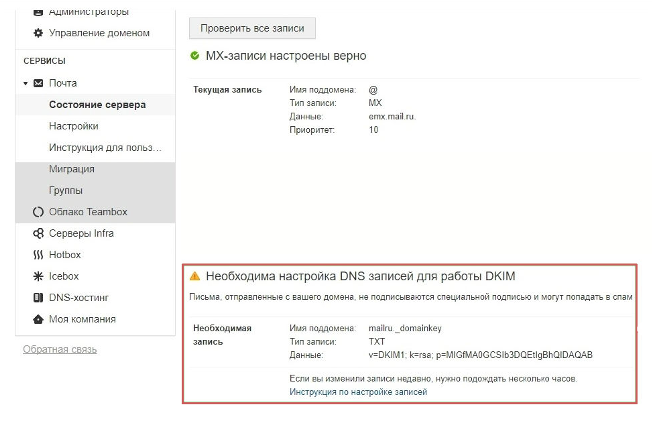This screenshot has height=428, width=652.
Task: Collapse the Почта section arrow
Action: tap(25, 83)
